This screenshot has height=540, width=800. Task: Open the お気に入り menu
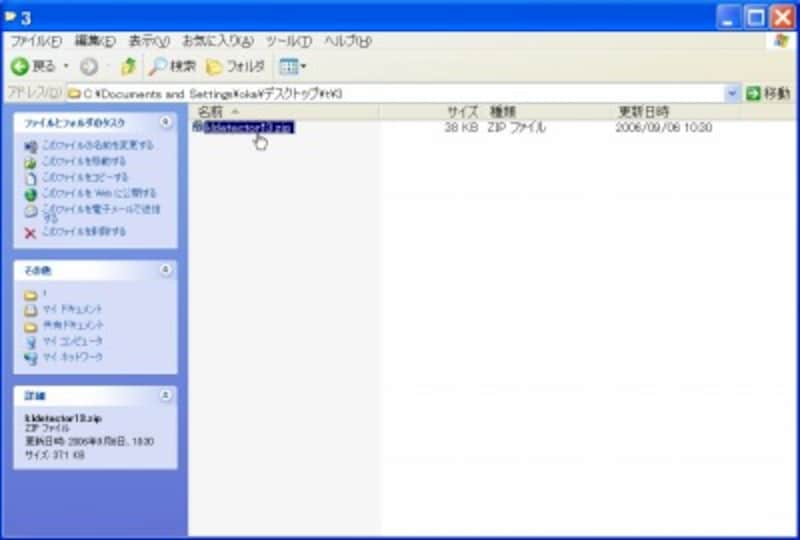tap(218, 41)
